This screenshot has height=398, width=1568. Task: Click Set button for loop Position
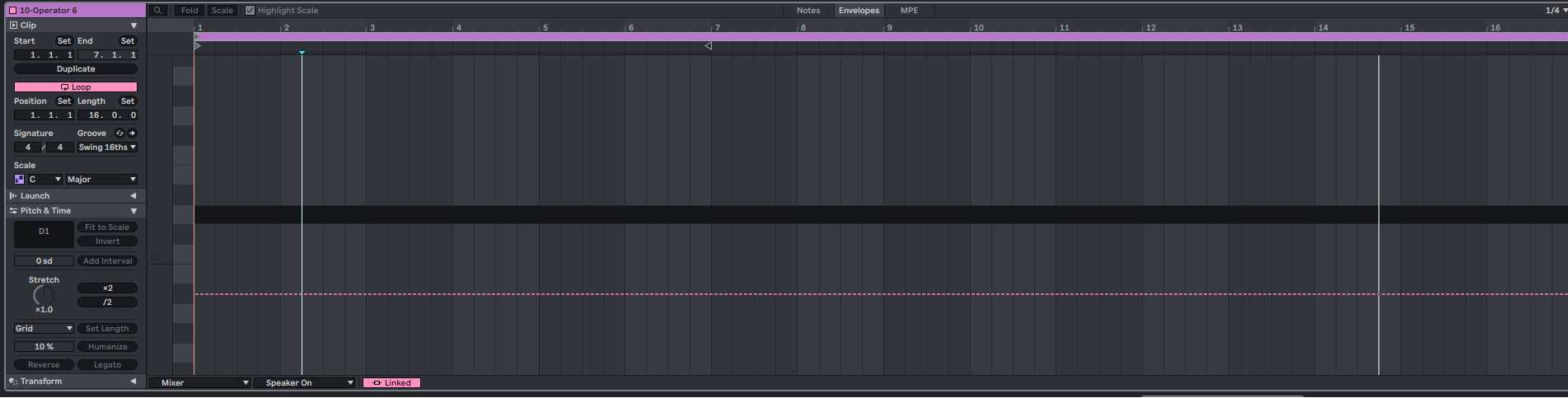(x=64, y=101)
